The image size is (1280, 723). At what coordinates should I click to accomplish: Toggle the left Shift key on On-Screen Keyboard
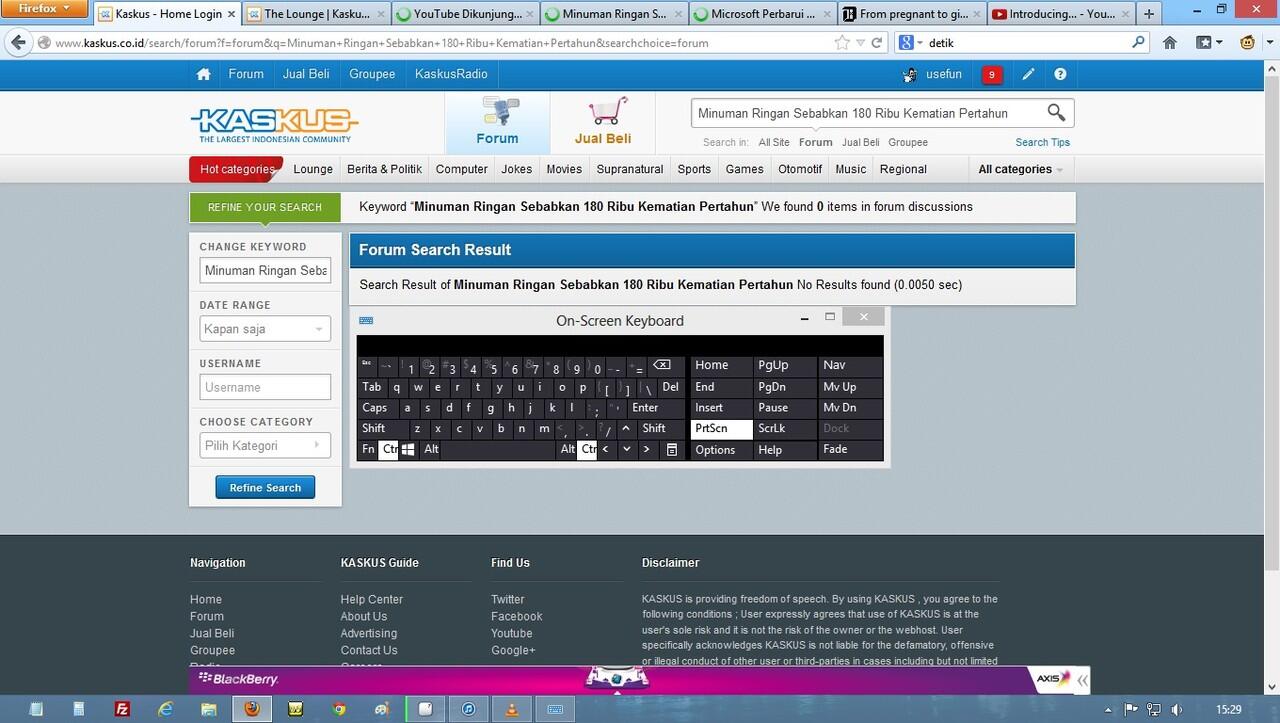381,429
